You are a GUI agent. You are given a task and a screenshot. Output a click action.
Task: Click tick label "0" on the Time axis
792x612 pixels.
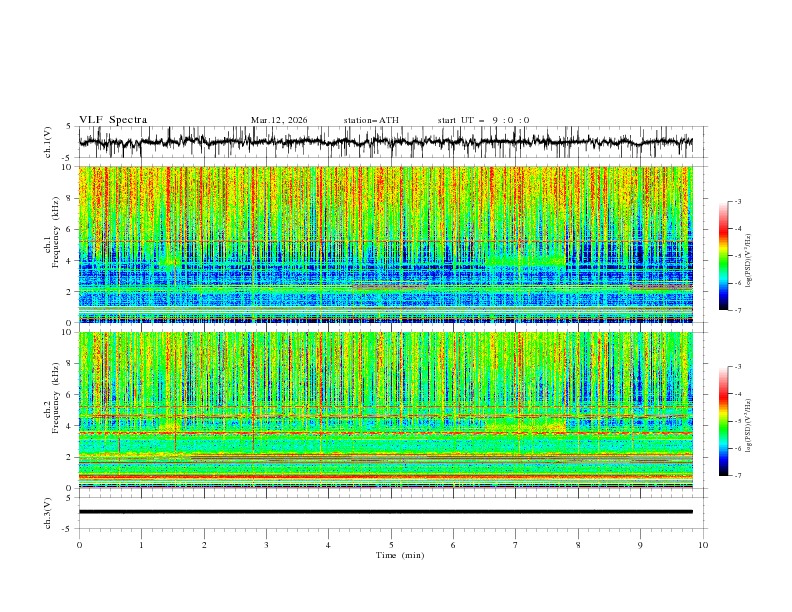pyautogui.click(x=79, y=545)
